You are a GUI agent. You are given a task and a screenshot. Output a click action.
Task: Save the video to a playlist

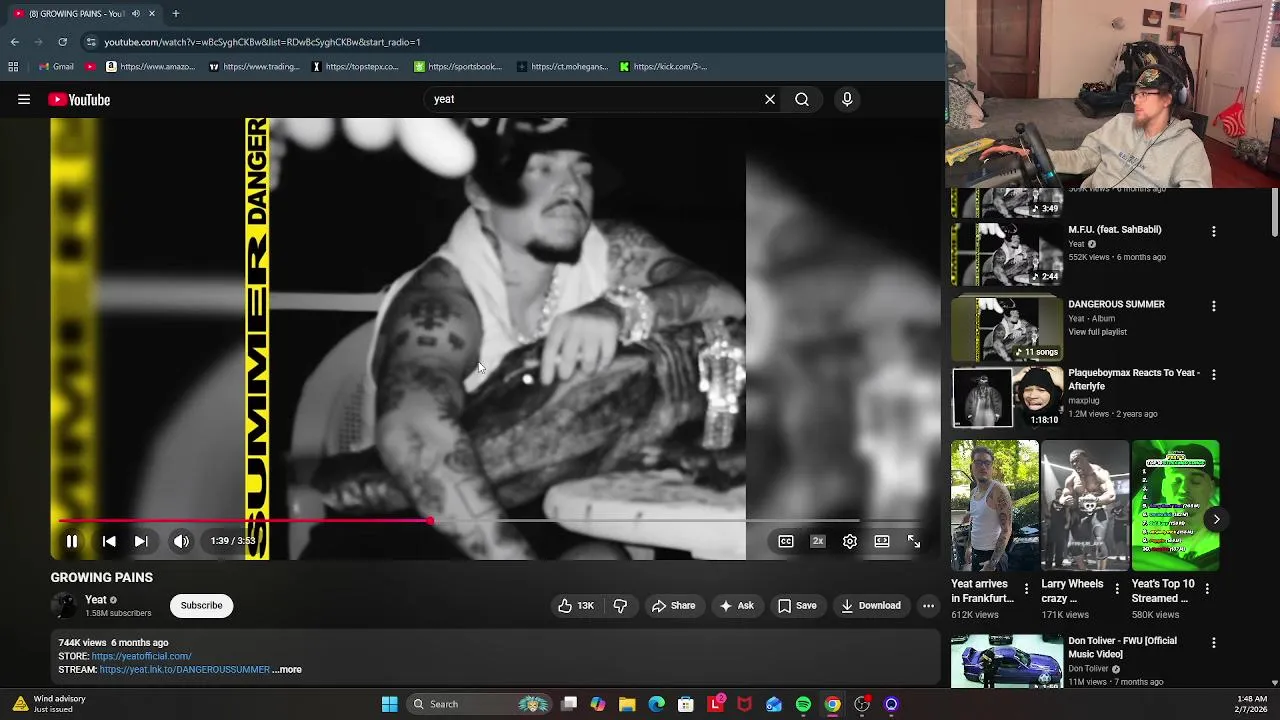pyautogui.click(x=797, y=605)
